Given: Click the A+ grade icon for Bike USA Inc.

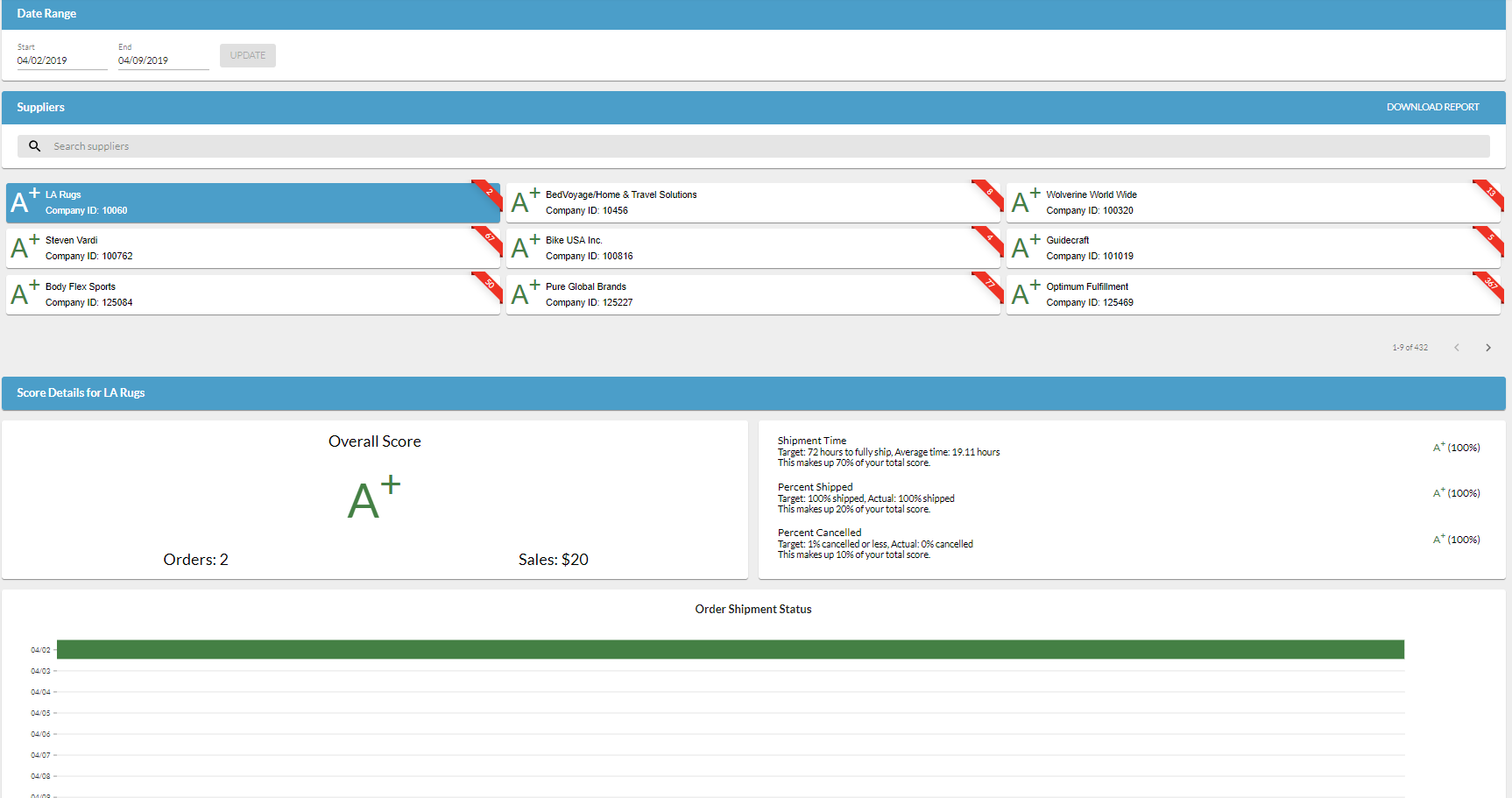Looking at the screenshot, I should 526,248.
